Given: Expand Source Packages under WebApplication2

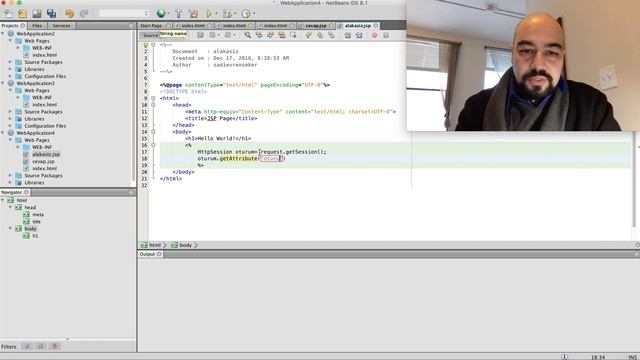Looking at the screenshot, I should point(11,62).
